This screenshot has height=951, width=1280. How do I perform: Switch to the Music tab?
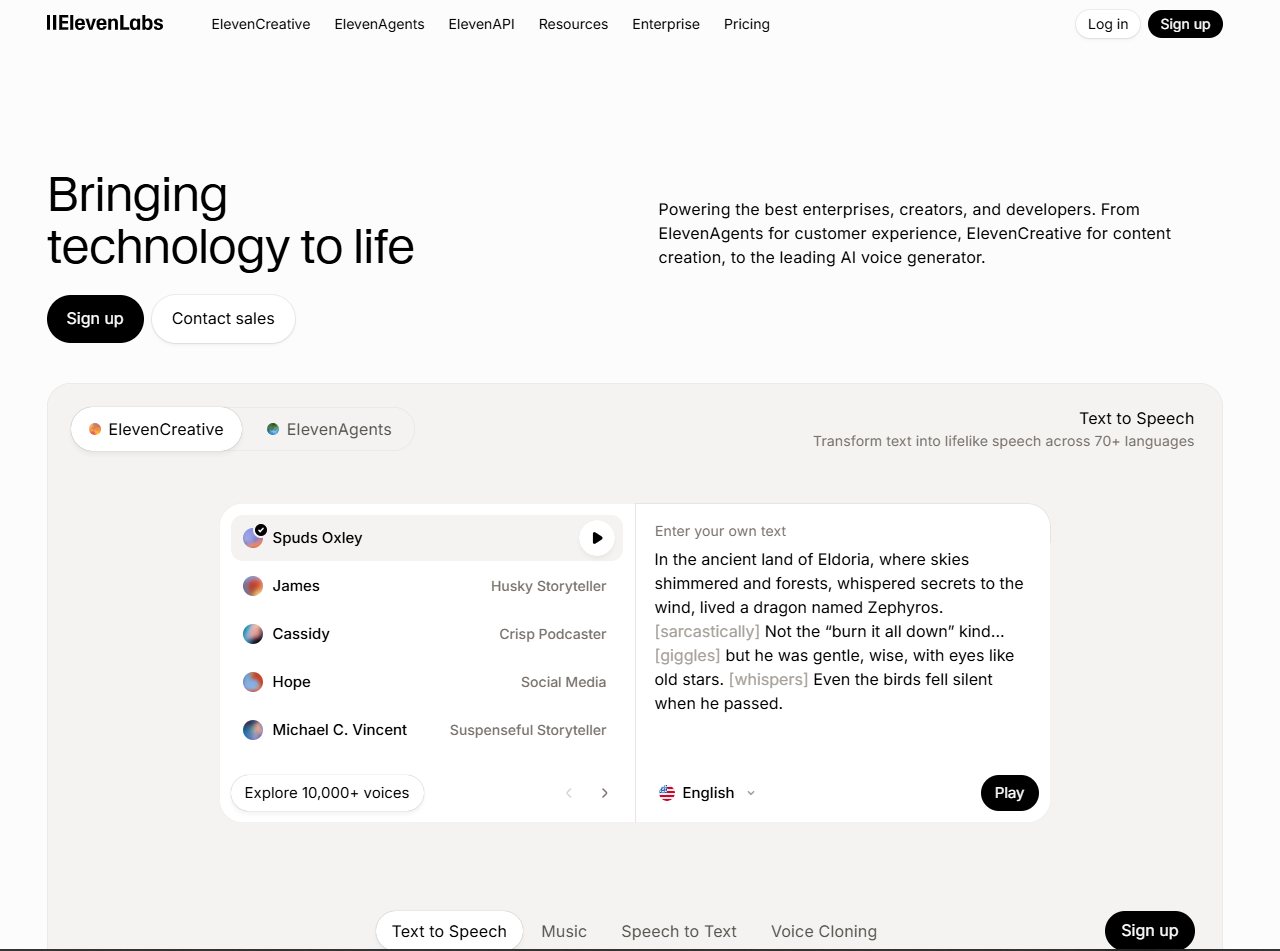click(x=564, y=931)
